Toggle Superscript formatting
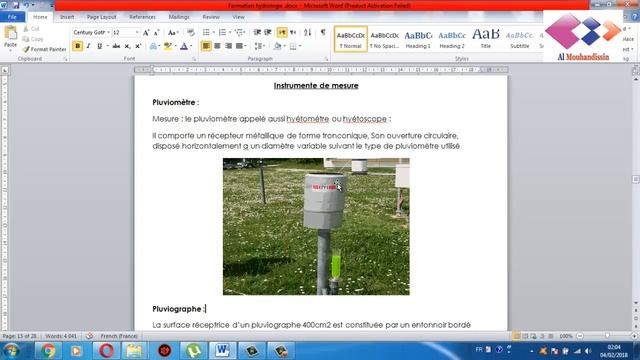 coord(138,46)
